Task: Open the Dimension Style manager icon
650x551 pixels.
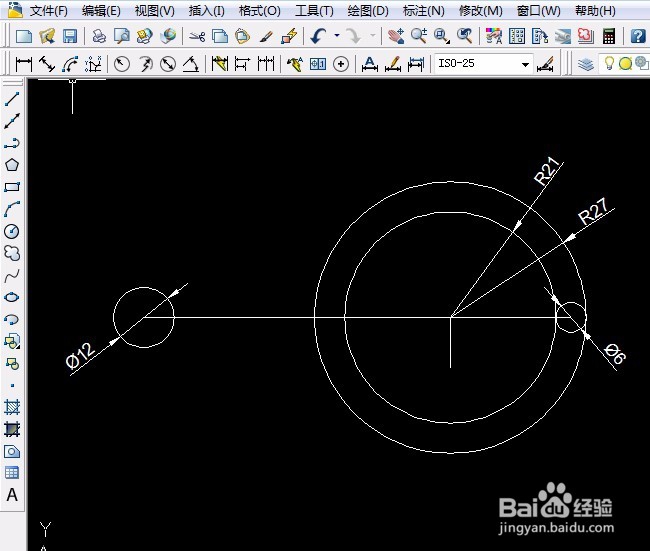Action: [545, 64]
